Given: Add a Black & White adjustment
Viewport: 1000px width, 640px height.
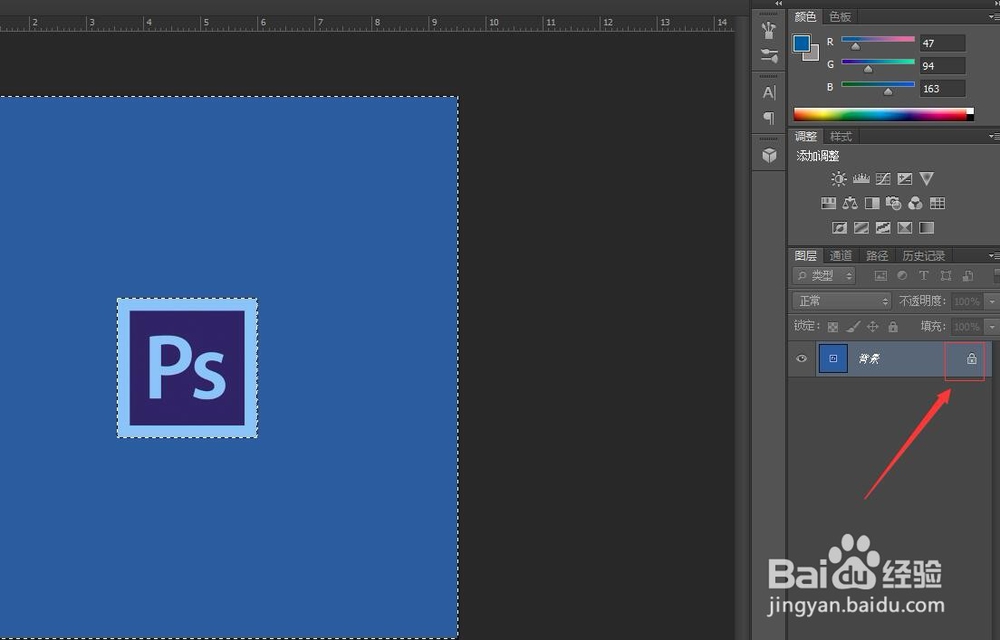Looking at the screenshot, I should (x=872, y=203).
